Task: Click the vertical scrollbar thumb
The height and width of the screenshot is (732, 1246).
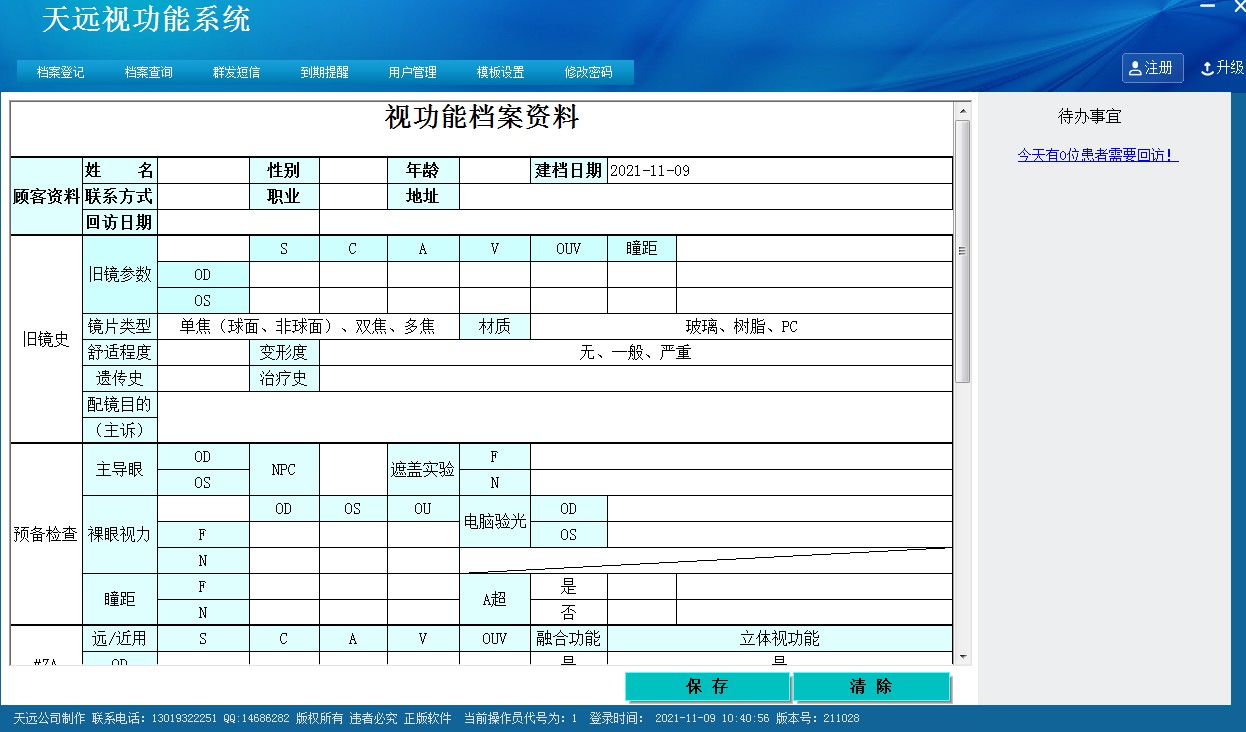Action: (x=963, y=250)
